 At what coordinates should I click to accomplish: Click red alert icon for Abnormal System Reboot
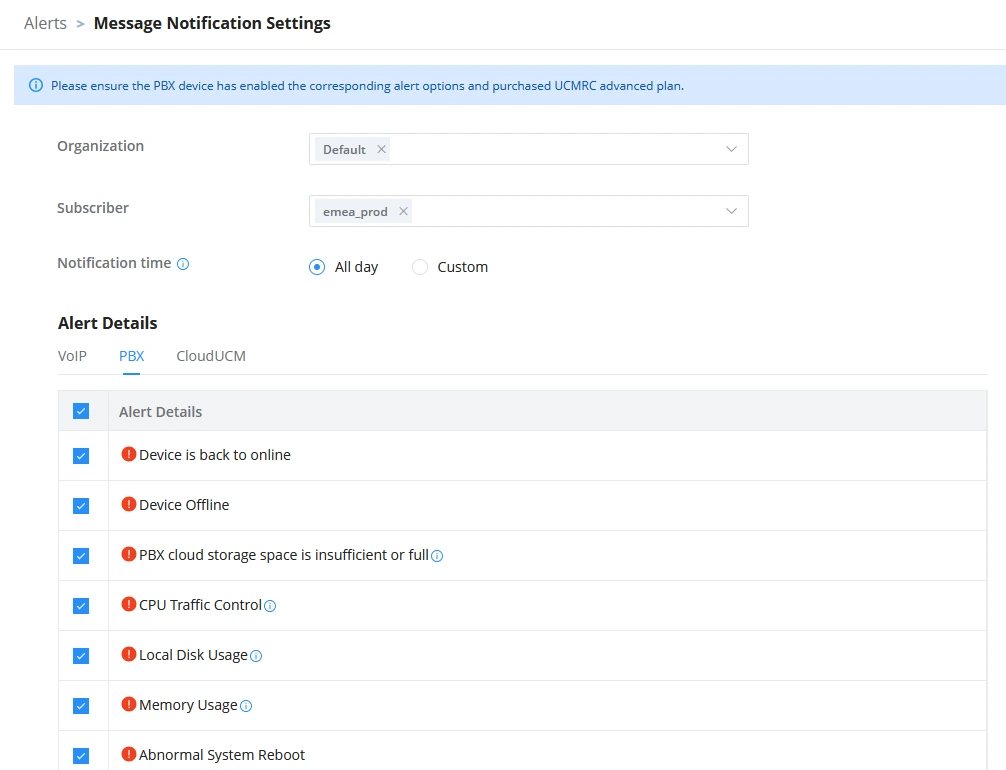click(x=129, y=755)
